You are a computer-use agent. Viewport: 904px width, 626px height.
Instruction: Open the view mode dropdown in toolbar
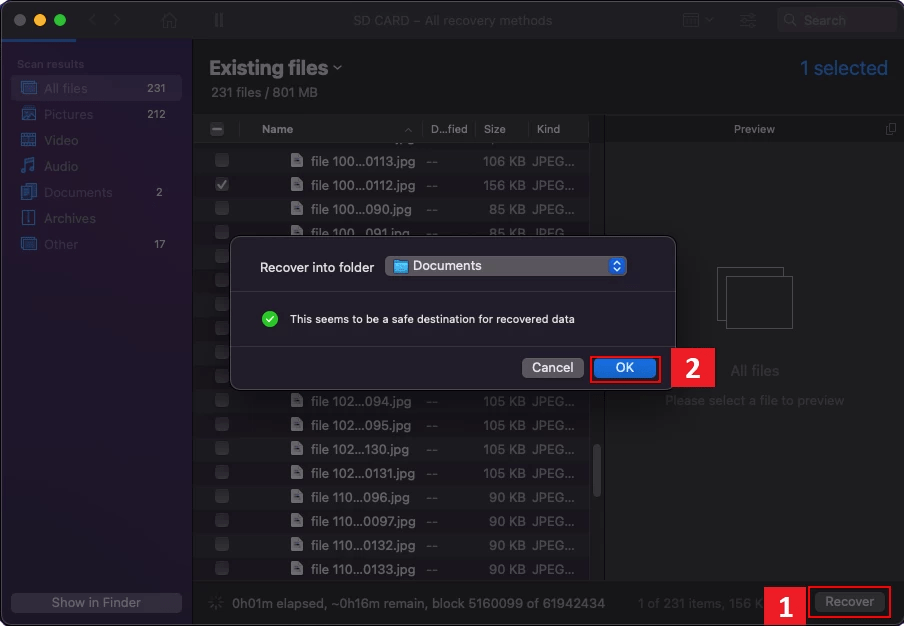[x=698, y=20]
